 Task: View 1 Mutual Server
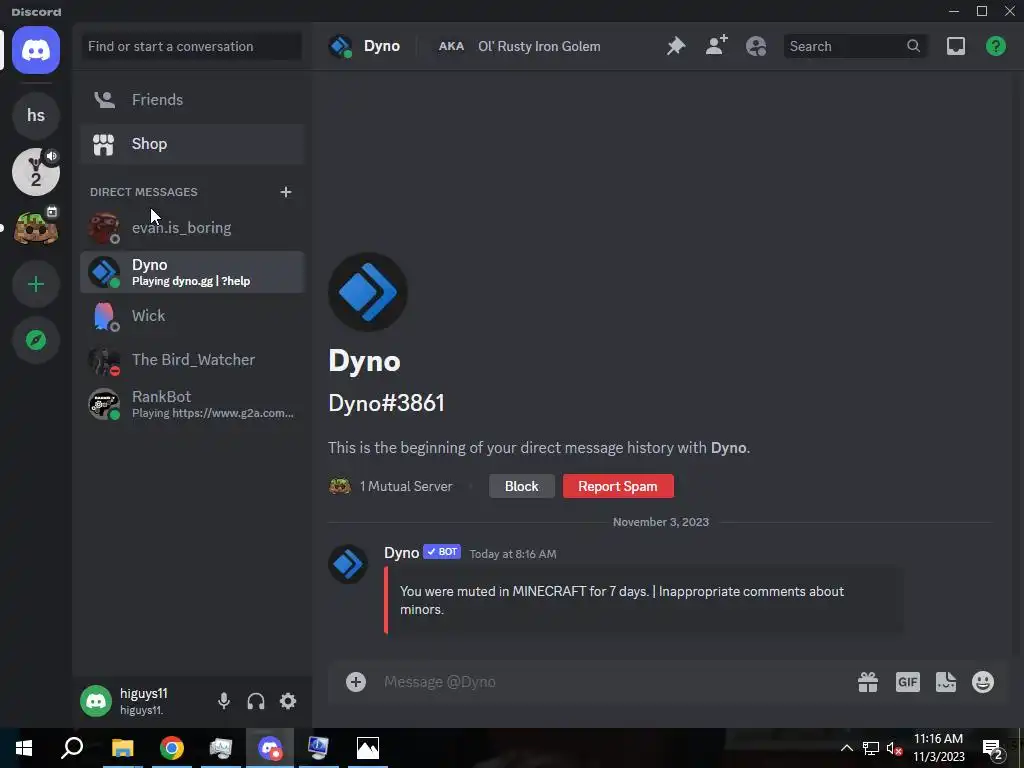point(391,486)
